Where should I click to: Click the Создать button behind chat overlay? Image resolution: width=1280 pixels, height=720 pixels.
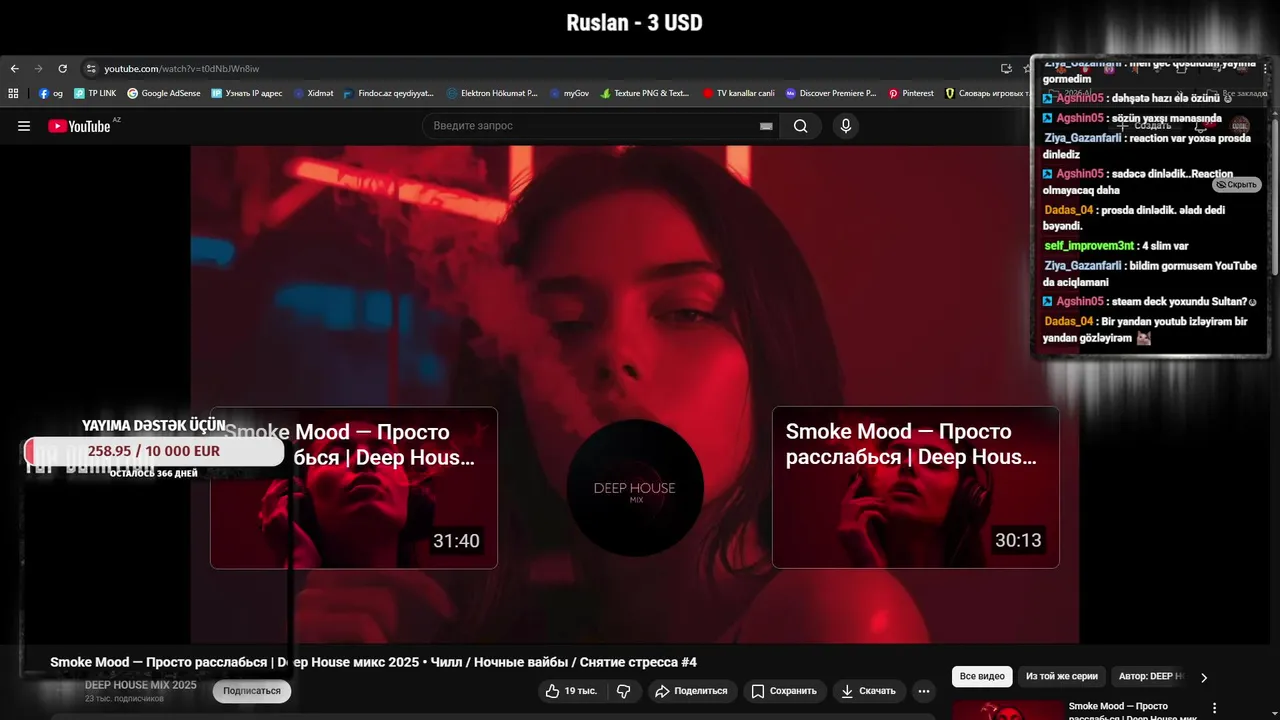click(1146, 126)
